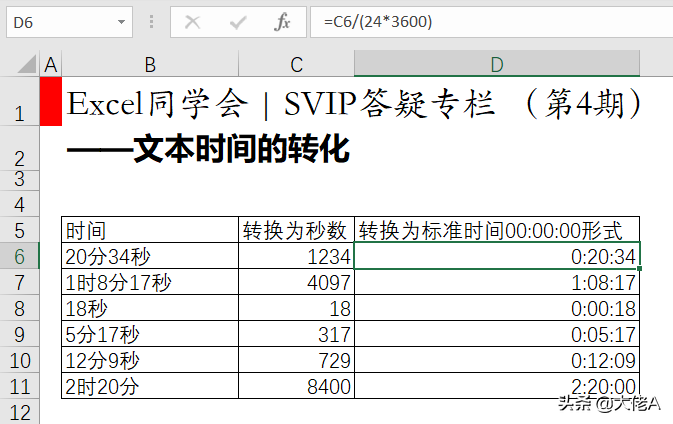This screenshot has width=673, height=424.
Task: Select row 6 header
Action: [x=19, y=256]
